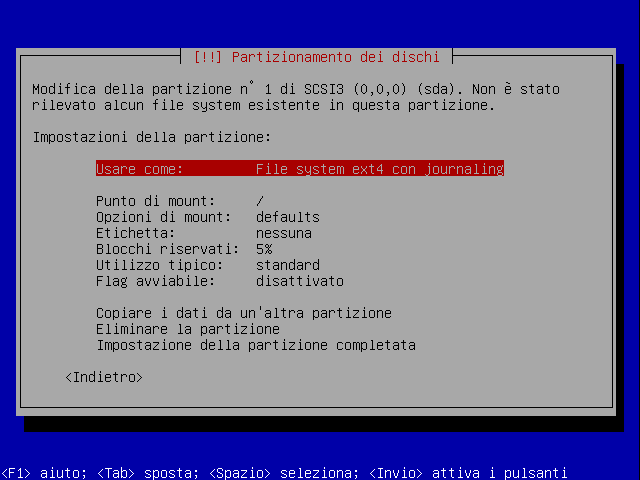Click the '(sda)' disk identifier text
640x480 pixels.
(x=436, y=89)
